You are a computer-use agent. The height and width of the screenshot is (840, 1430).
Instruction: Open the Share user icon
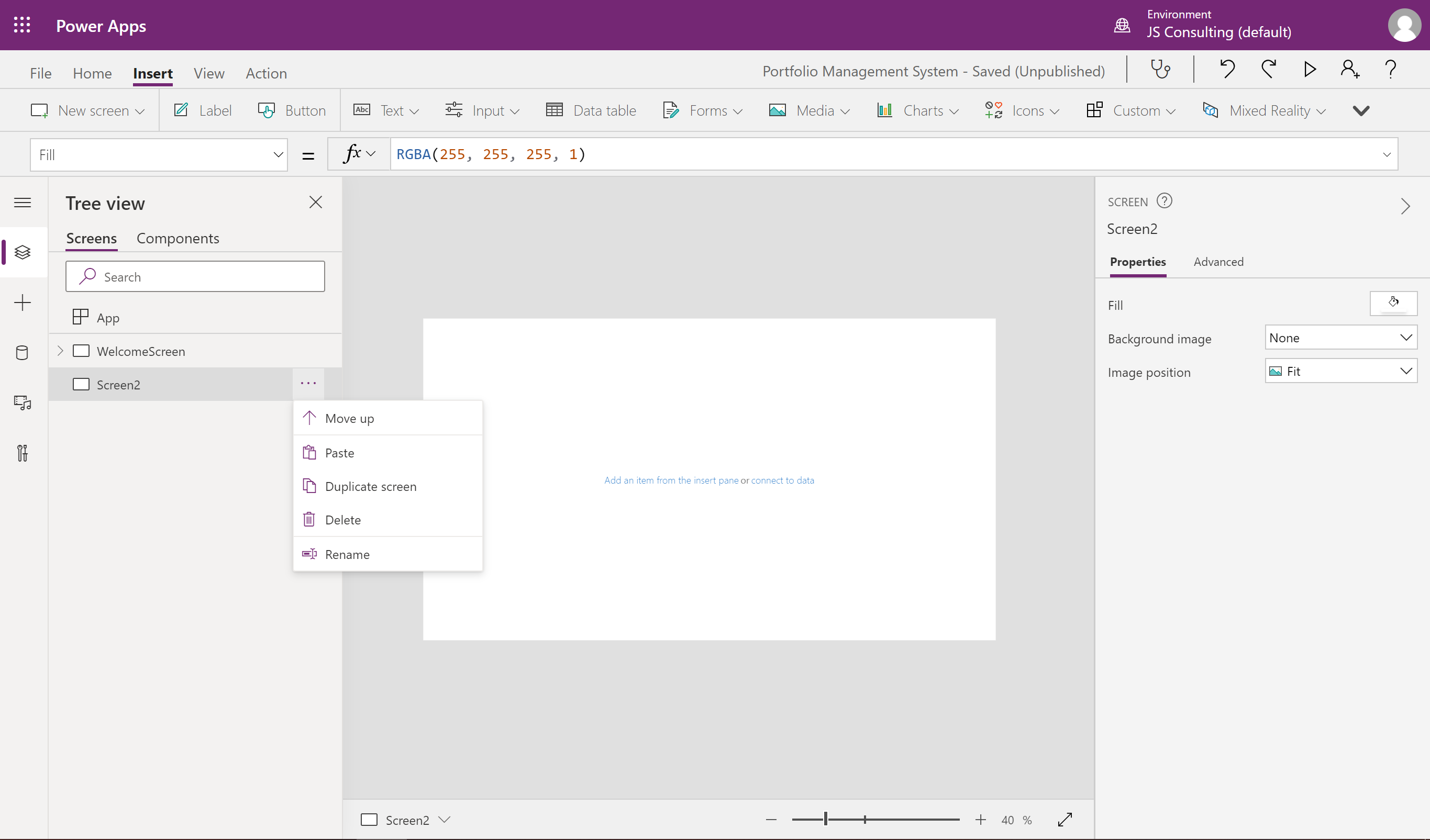point(1350,70)
